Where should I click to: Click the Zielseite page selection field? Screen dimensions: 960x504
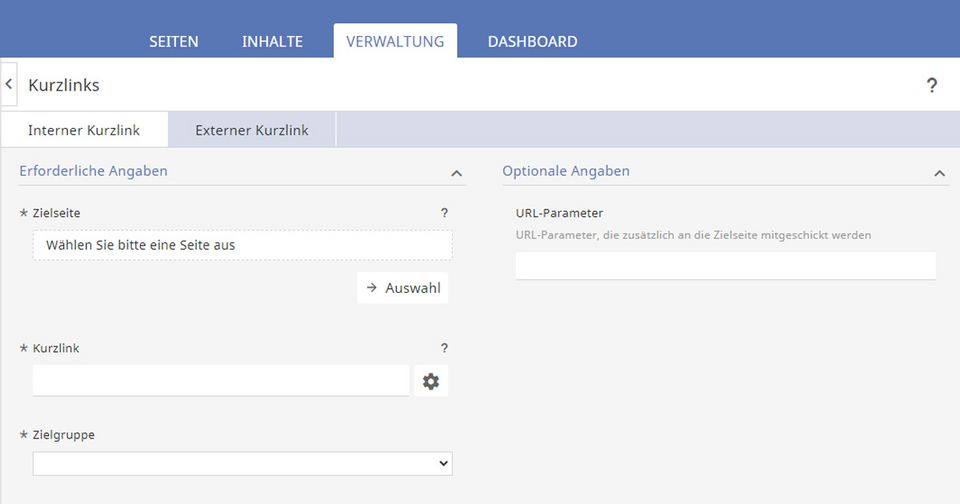(x=242, y=245)
